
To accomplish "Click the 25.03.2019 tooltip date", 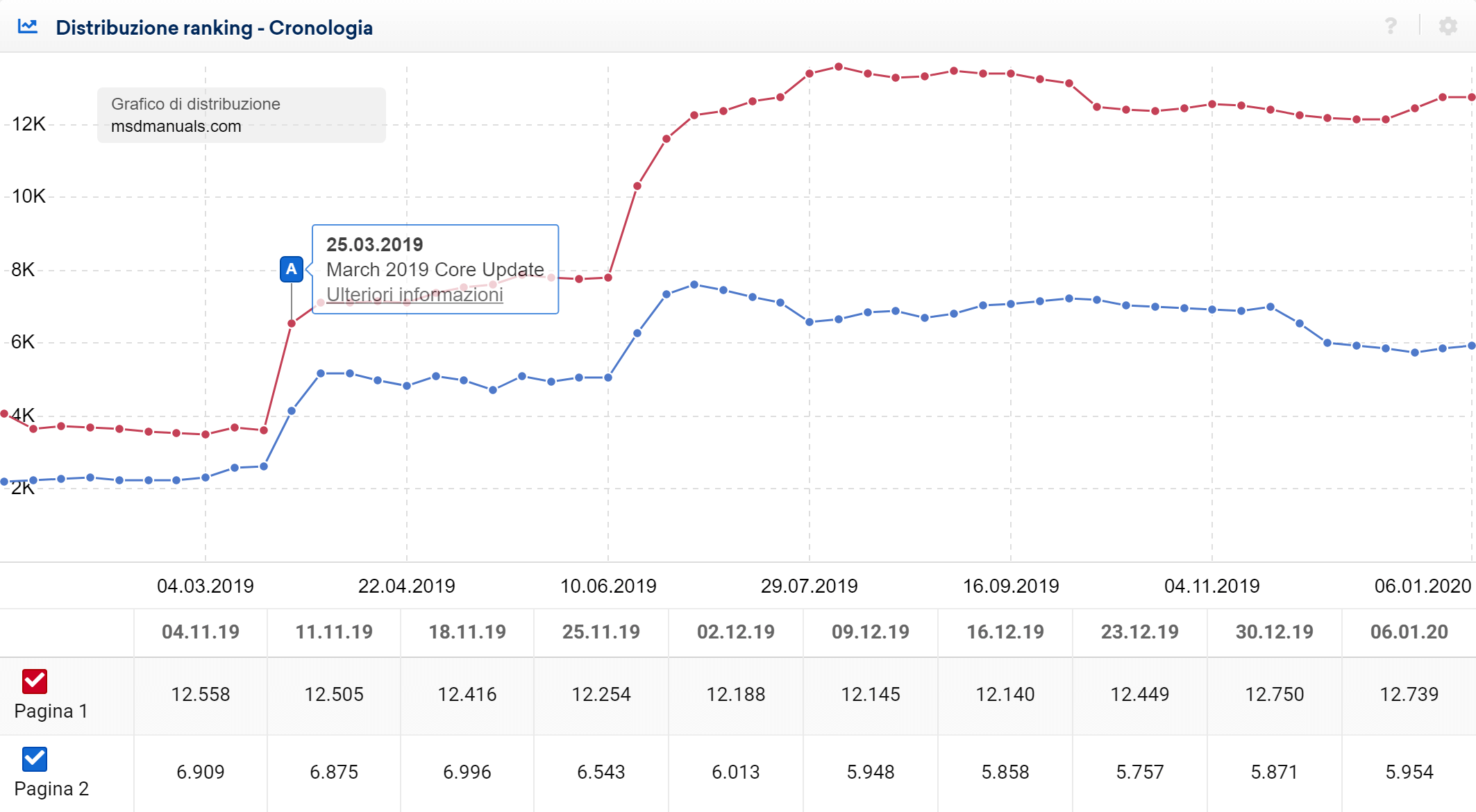I will [375, 244].
